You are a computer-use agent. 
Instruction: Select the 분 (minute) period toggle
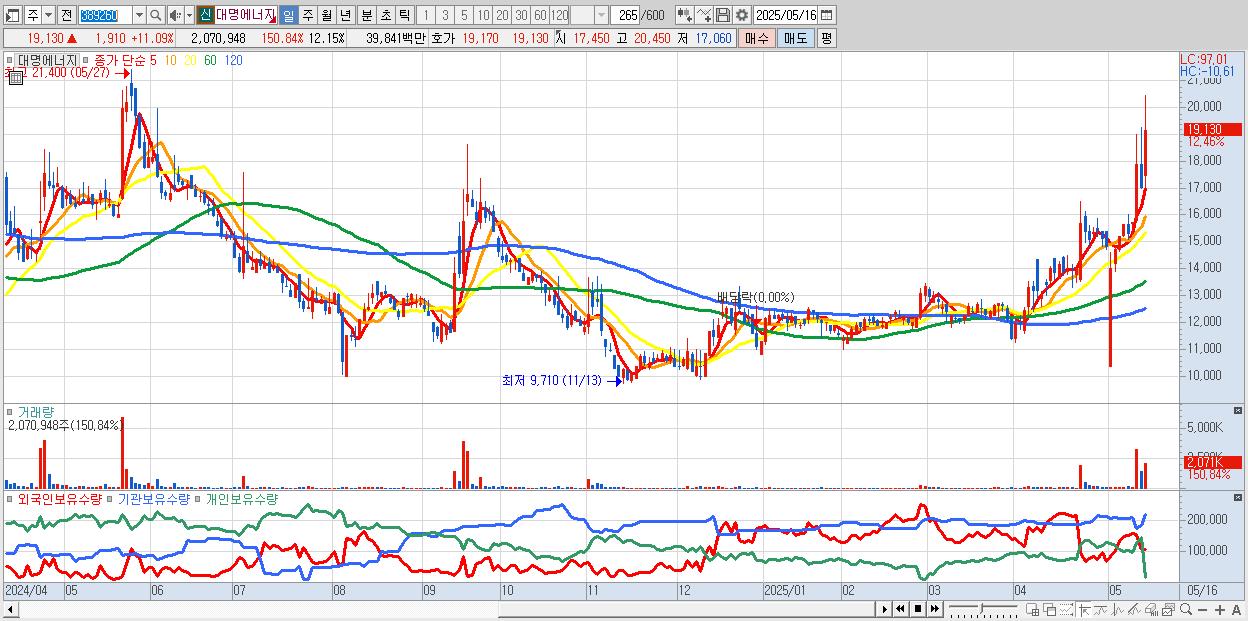click(x=366, y=15)
